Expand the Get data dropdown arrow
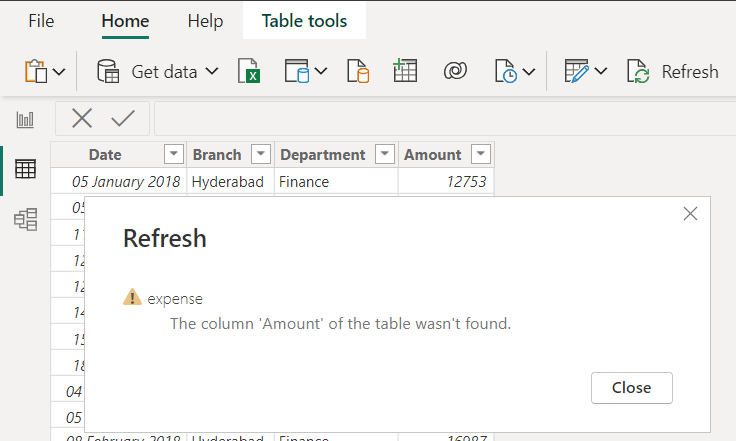 pyautogui.click(x=212, y=71)
